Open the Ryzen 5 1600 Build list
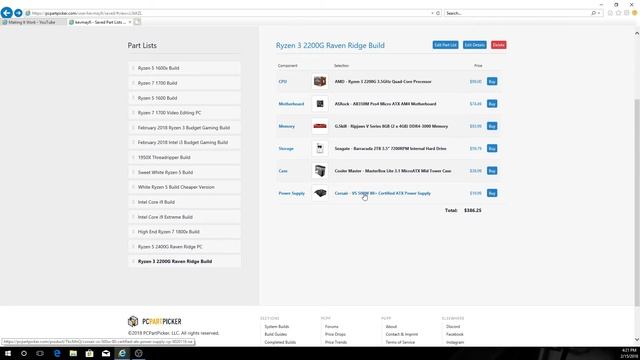640x360 pixels. click(x=184, y=98)
